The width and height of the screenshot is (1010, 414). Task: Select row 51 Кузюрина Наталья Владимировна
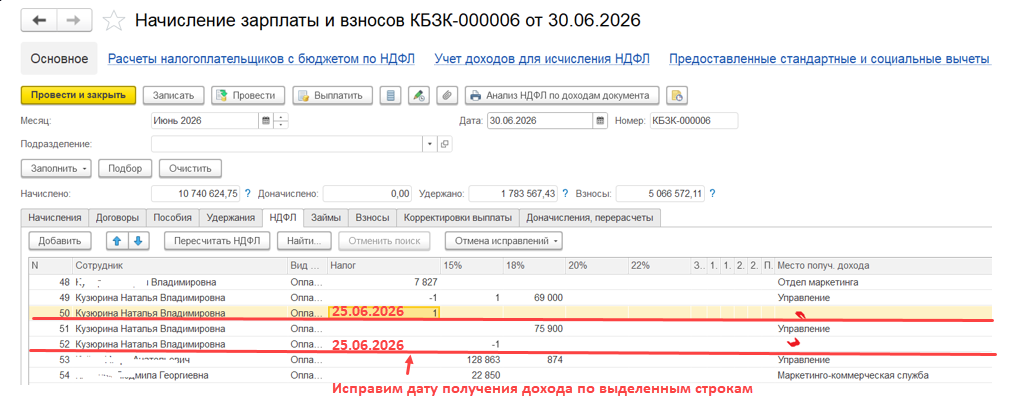click(x=510, y=328)
